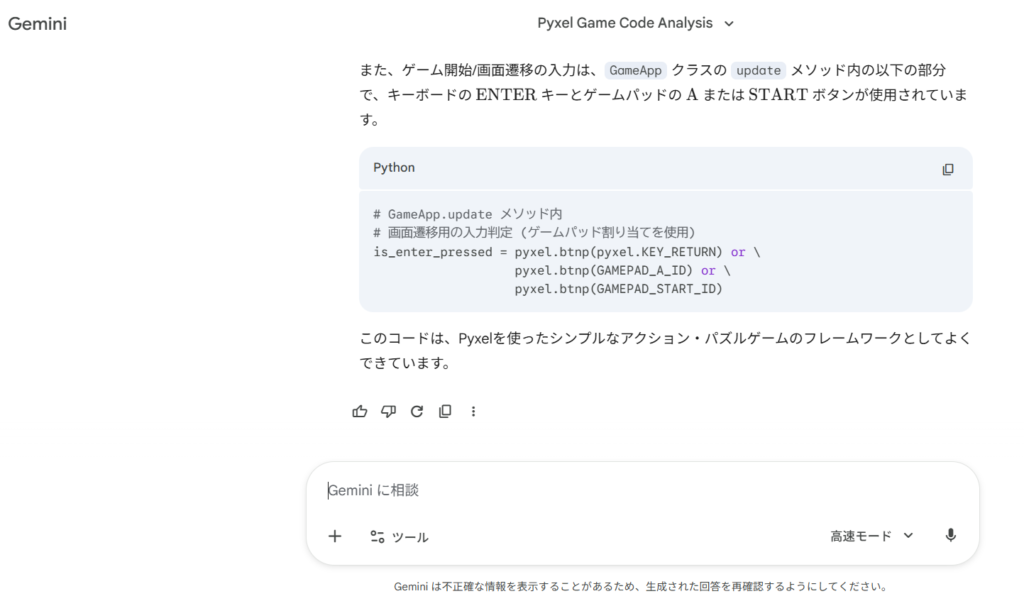Click the Python label in code header
1024x601 pixels.
[x=394, y=168]
